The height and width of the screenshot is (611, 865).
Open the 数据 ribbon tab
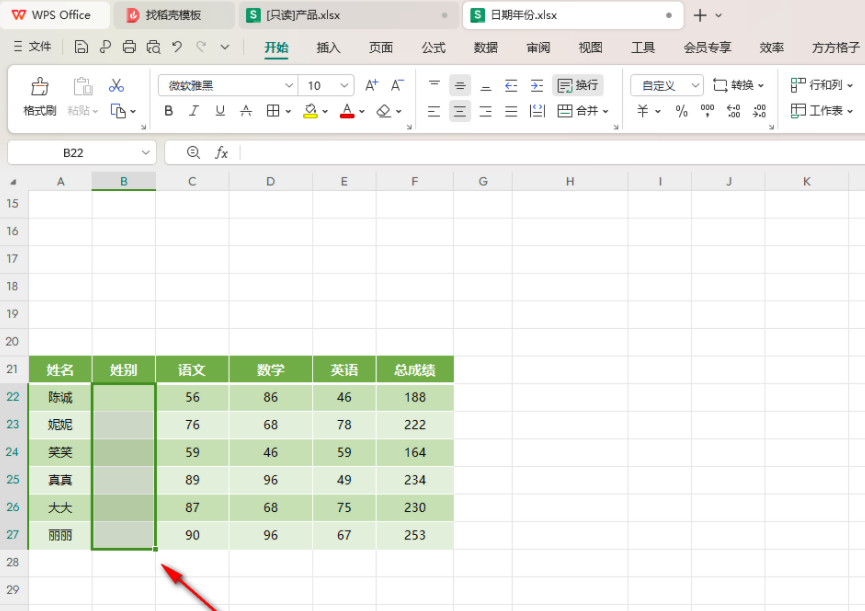pos(485,47)
